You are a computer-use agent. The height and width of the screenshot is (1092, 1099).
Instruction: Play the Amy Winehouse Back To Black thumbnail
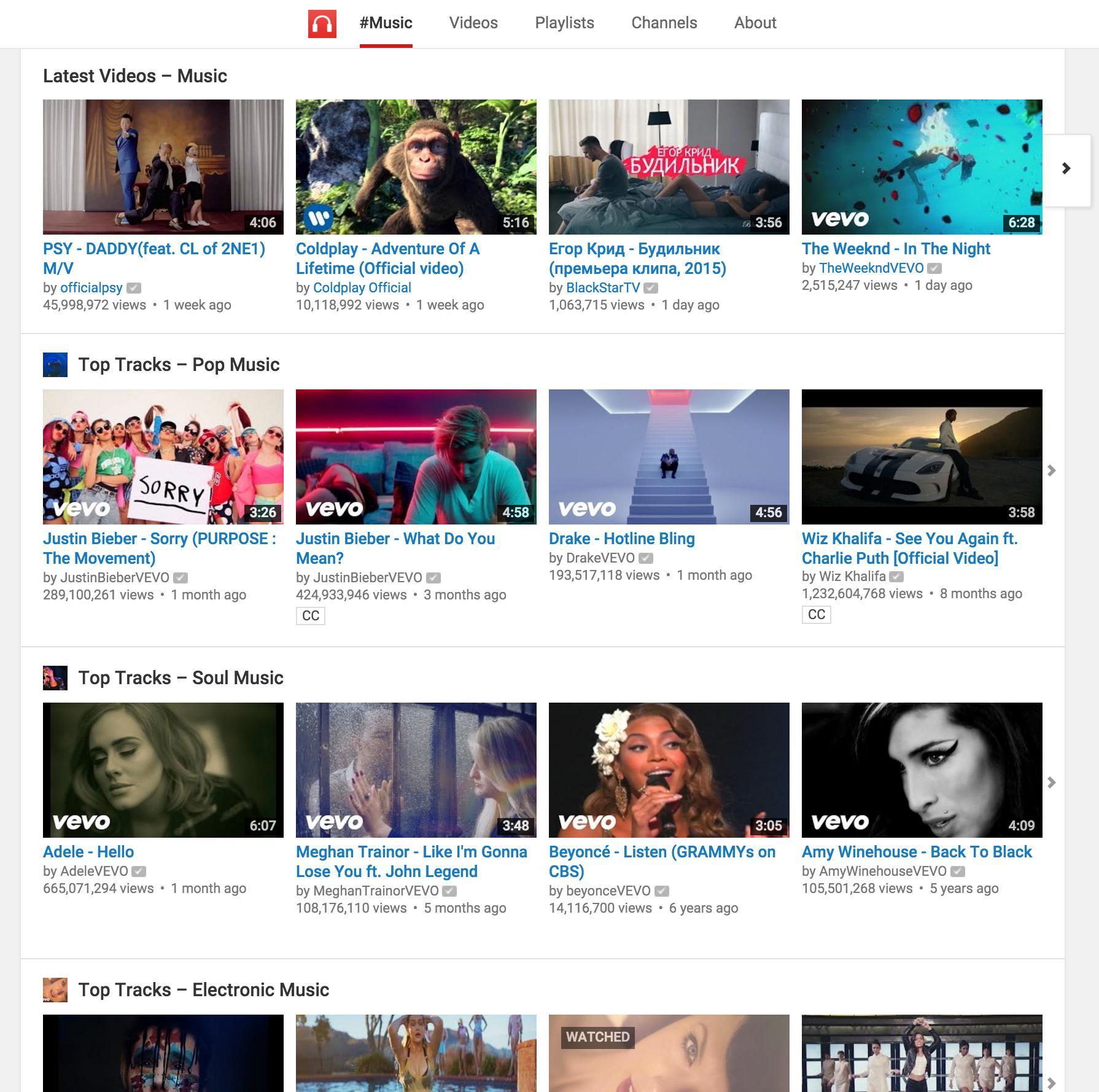[x=922, y=770]
